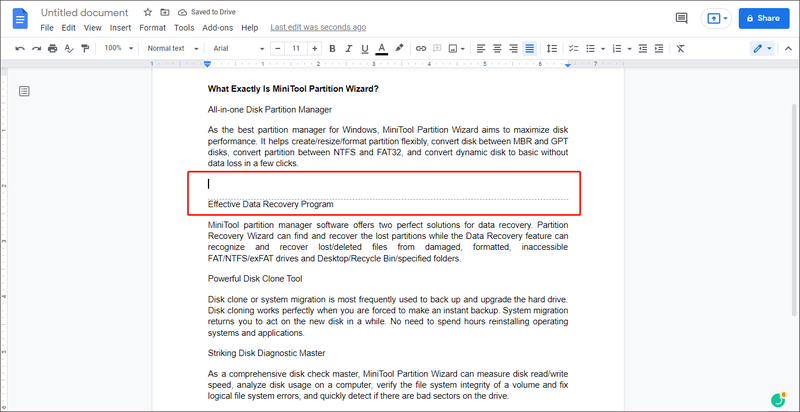Click the right indent ruler marker
Viewport: 800px width, 412px height.
[568, 64]
